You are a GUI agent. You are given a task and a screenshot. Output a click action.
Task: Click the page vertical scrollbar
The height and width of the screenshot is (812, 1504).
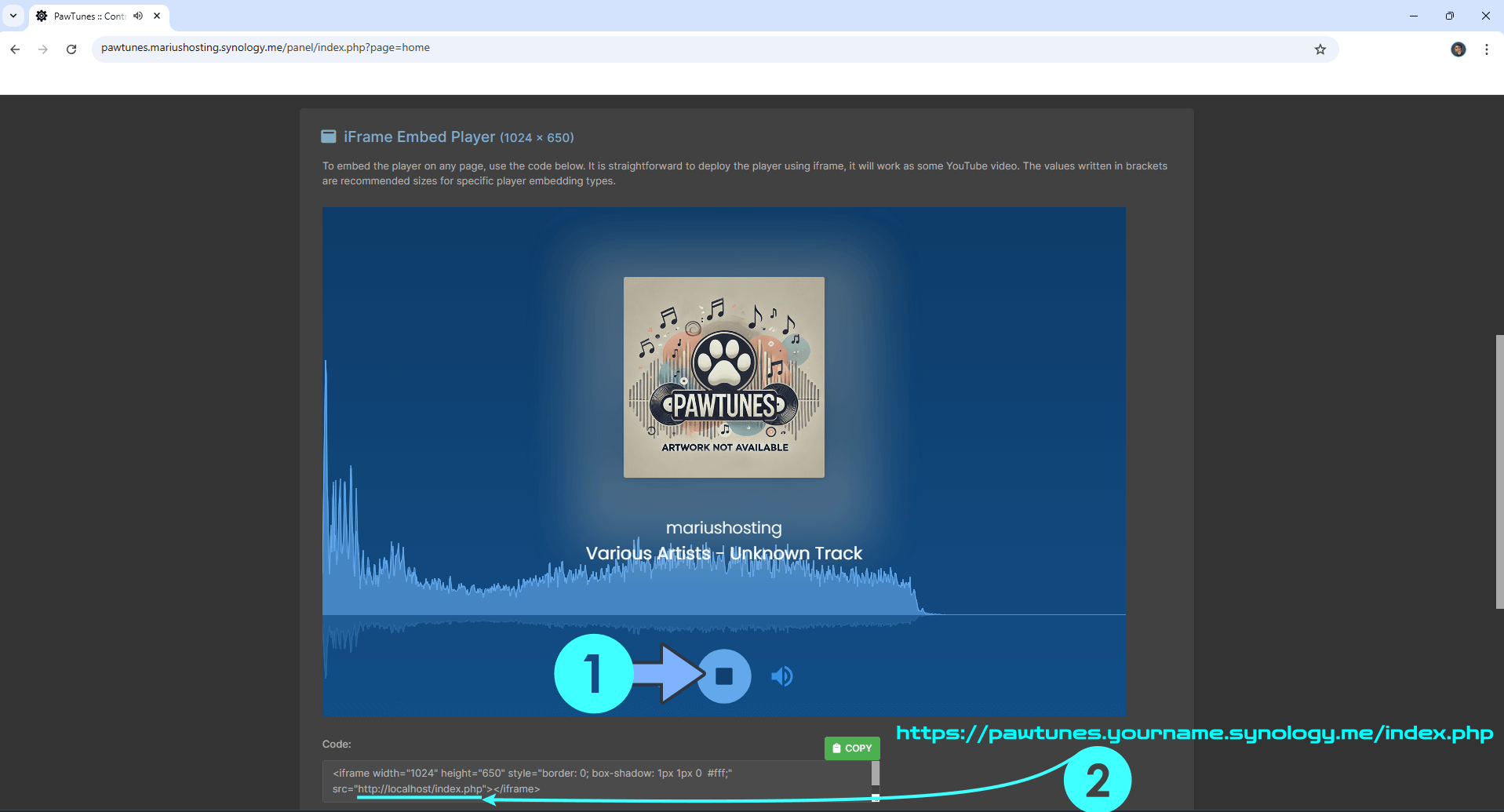pyautogui.click(x=1499, y=471)
